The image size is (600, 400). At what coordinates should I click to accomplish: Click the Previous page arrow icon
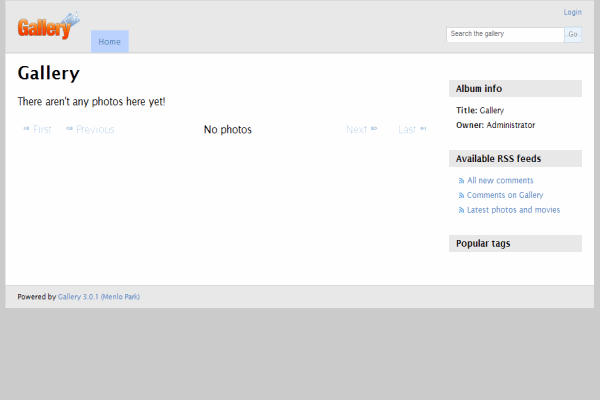(x=70, y=129)
